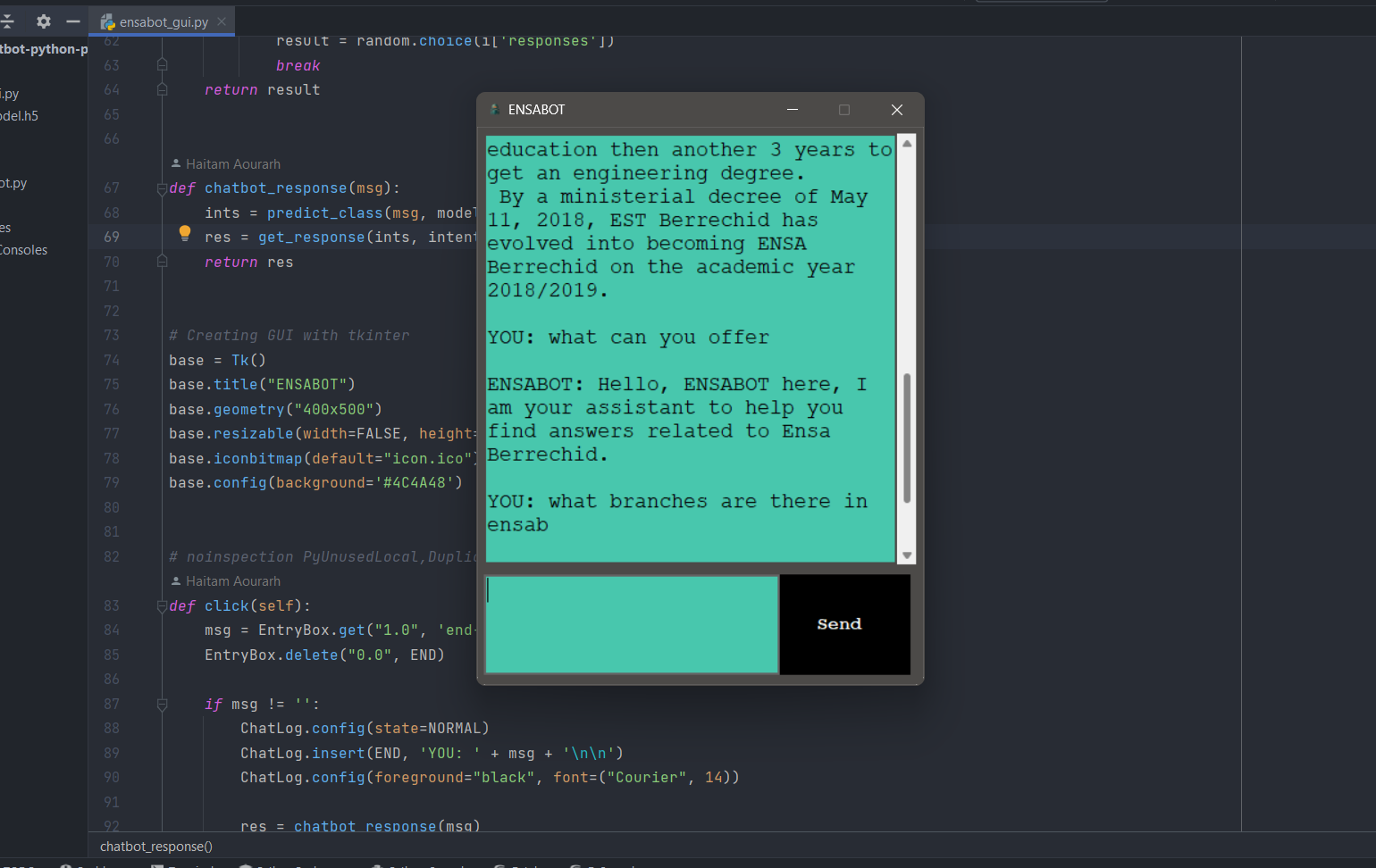Toggle fold marker at line 63 break

(x=162, y=64)
